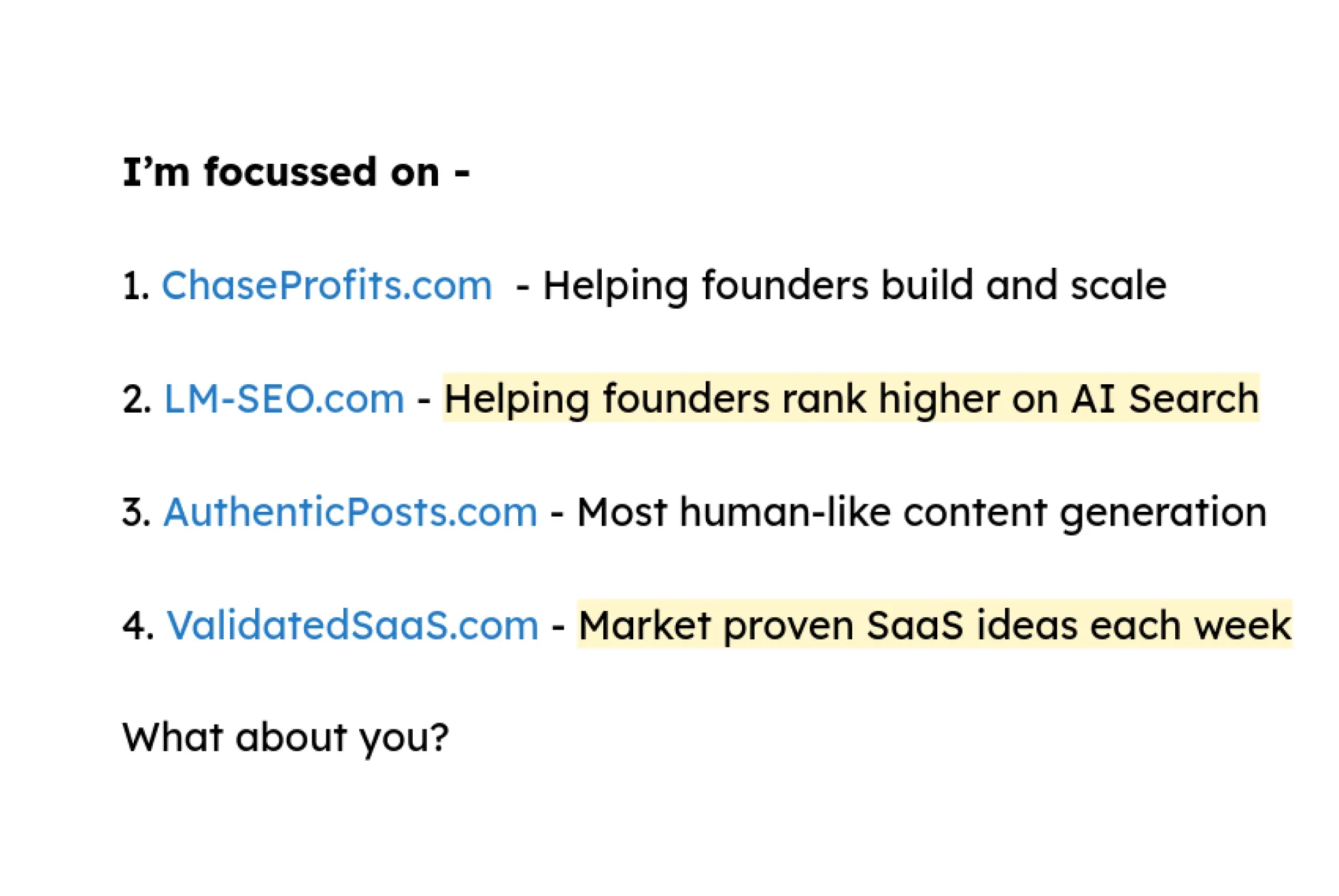The height and width of the screenshot is (896, 1339).
Task: Click the "What about you?" text
Action: click(286, 738)
